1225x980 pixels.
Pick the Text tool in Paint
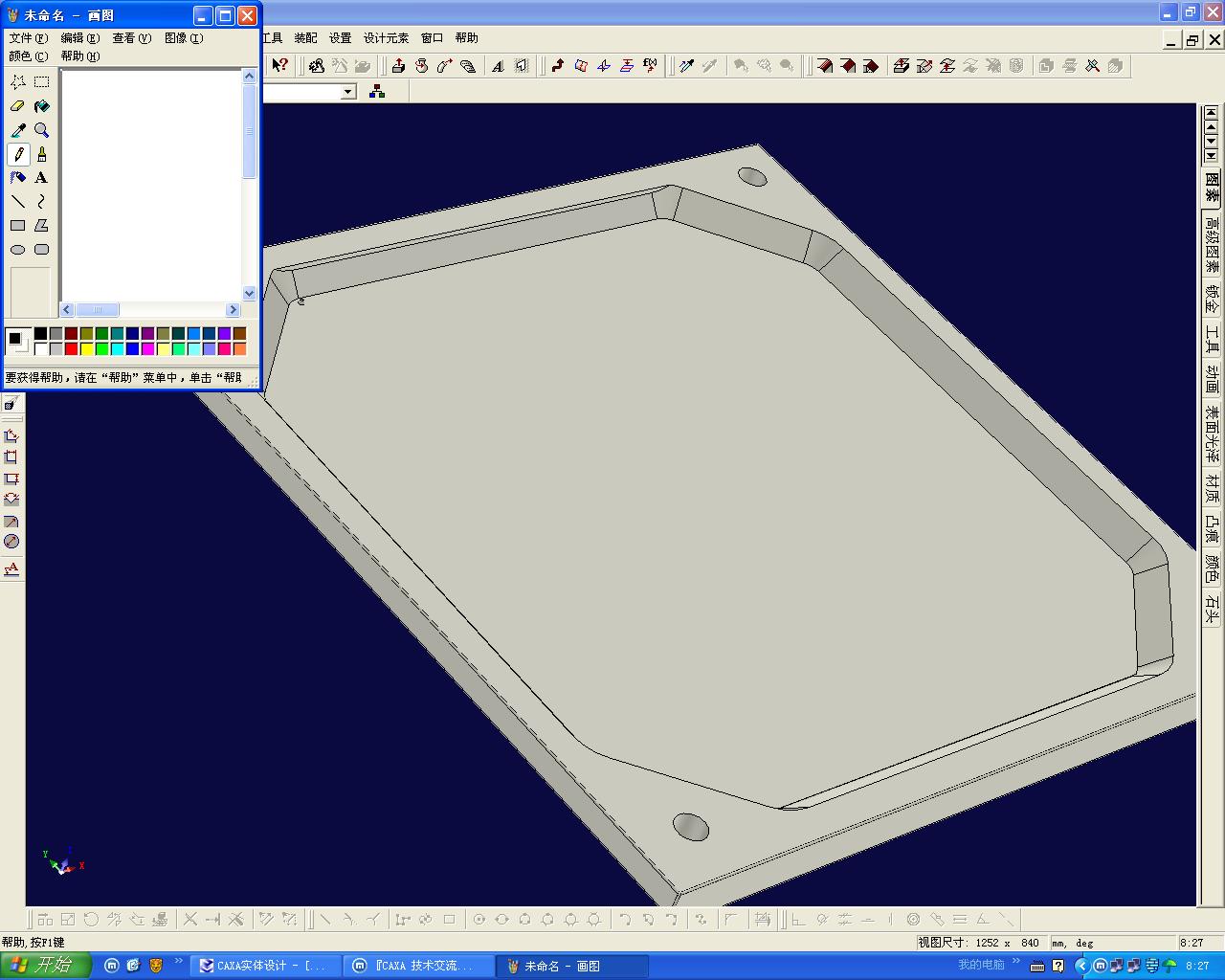click(x=41, y=178)
